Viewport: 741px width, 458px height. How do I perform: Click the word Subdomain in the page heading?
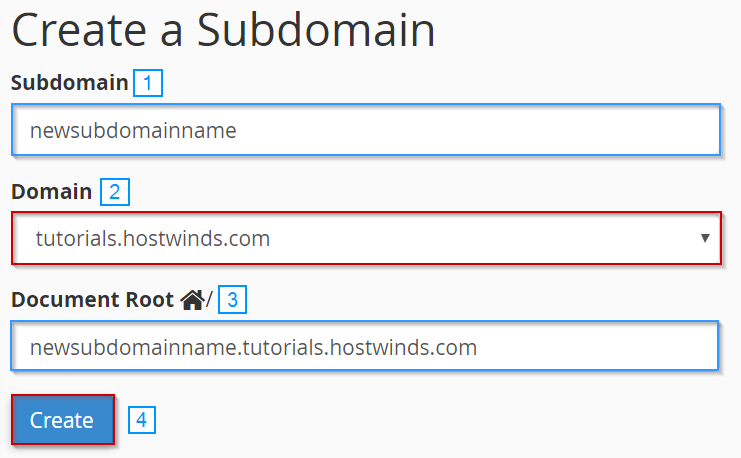(316, 30)
